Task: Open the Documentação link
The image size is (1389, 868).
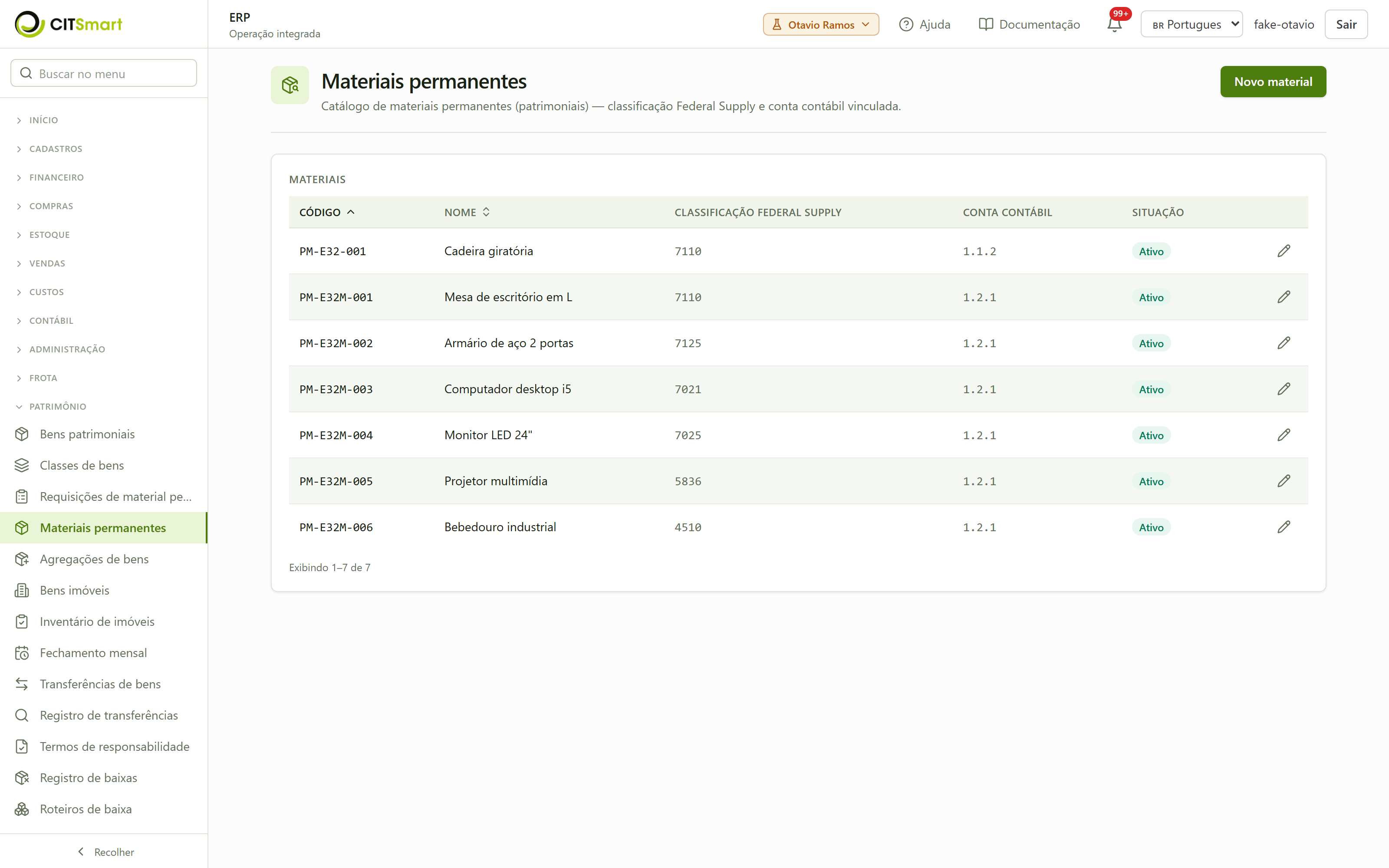Action: point(1029,24)
